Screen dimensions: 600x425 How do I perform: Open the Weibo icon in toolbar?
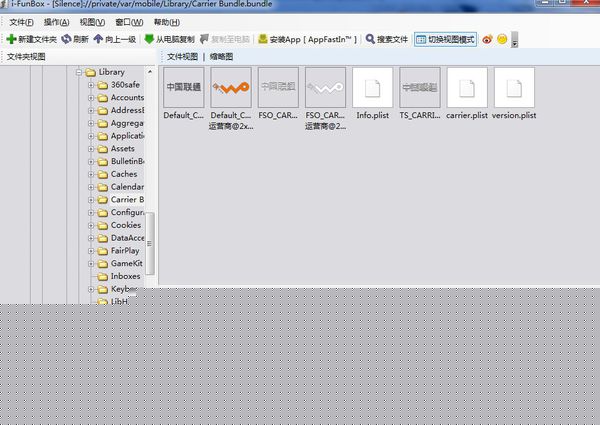click(x=487, y=39)
